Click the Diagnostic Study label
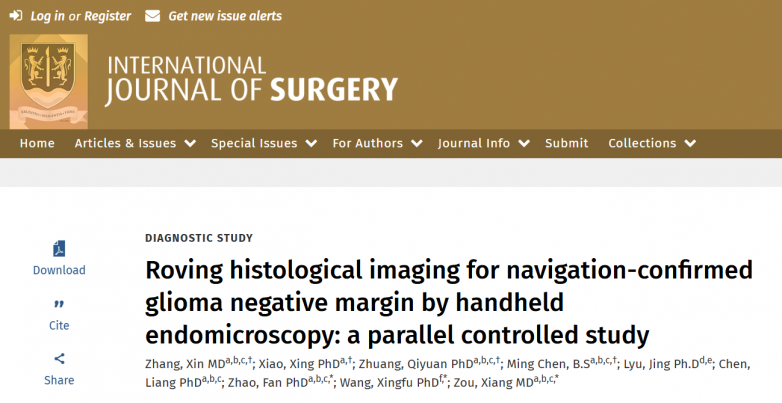The image size is (782, 403). coord(199,238)
